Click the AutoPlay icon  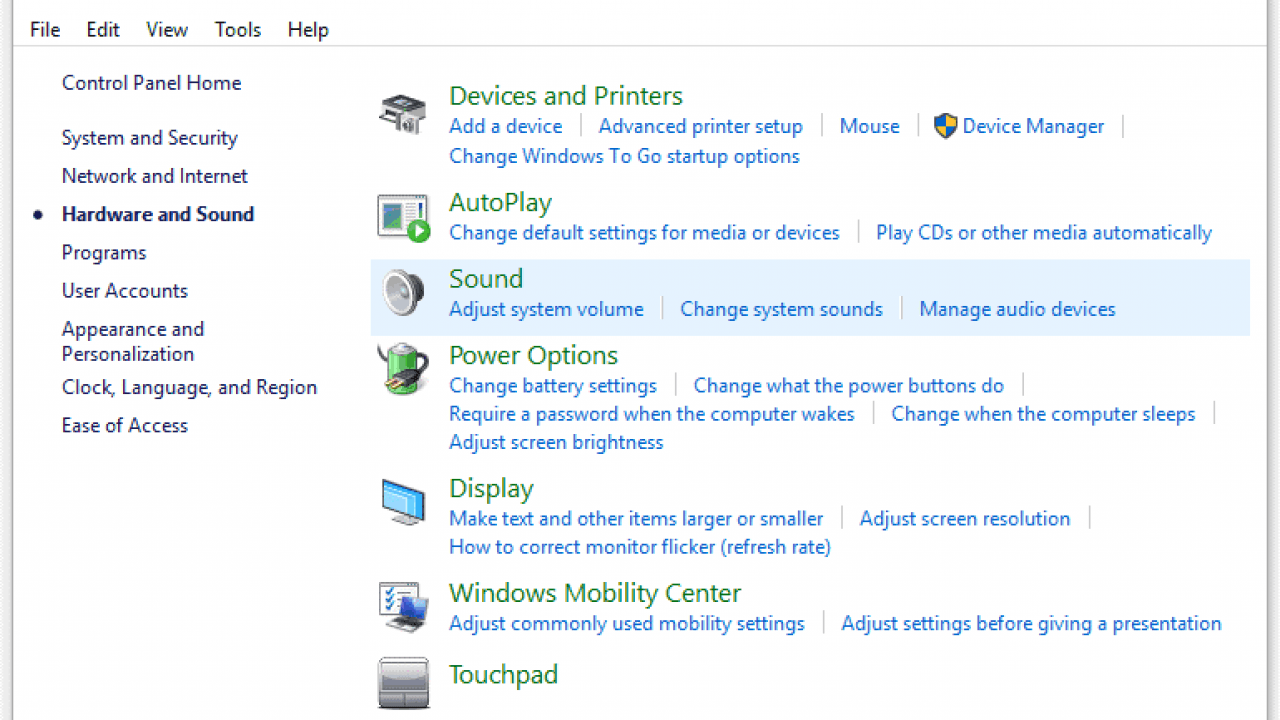pyautogui.click(x=403, y=218)
